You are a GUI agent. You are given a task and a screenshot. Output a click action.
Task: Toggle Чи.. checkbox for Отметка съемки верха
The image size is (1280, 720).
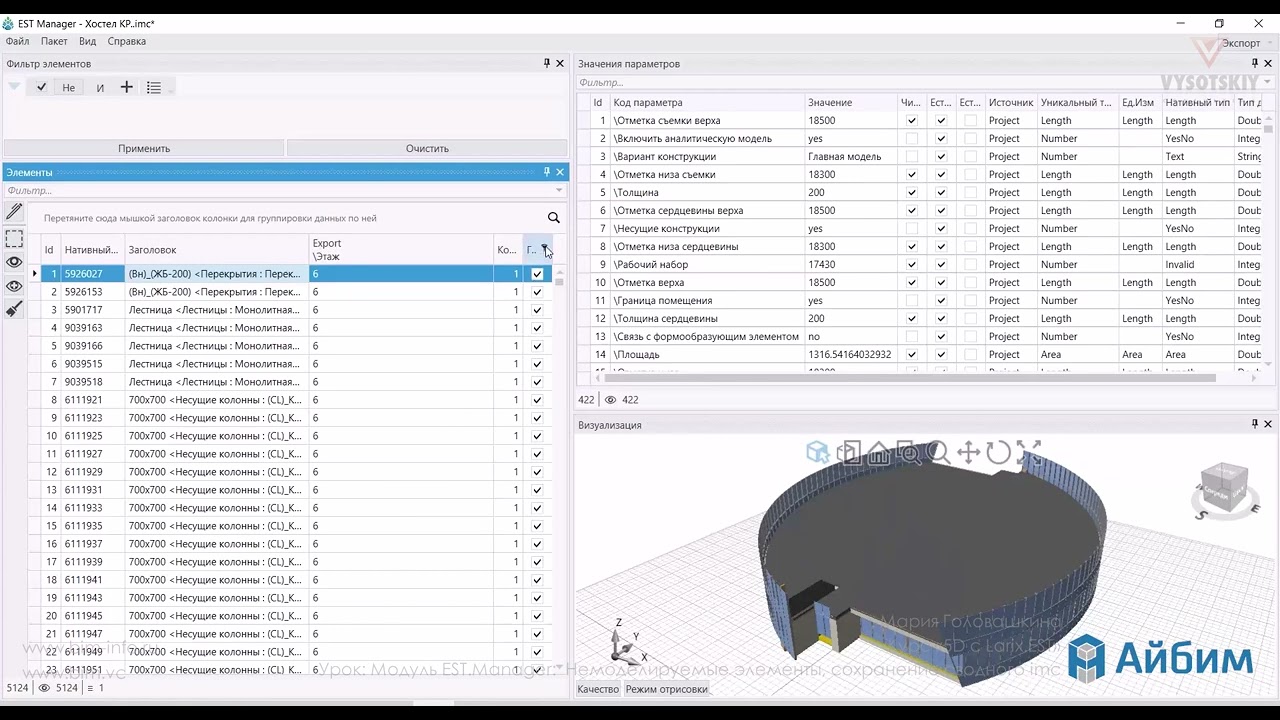(x=911, y=120)
